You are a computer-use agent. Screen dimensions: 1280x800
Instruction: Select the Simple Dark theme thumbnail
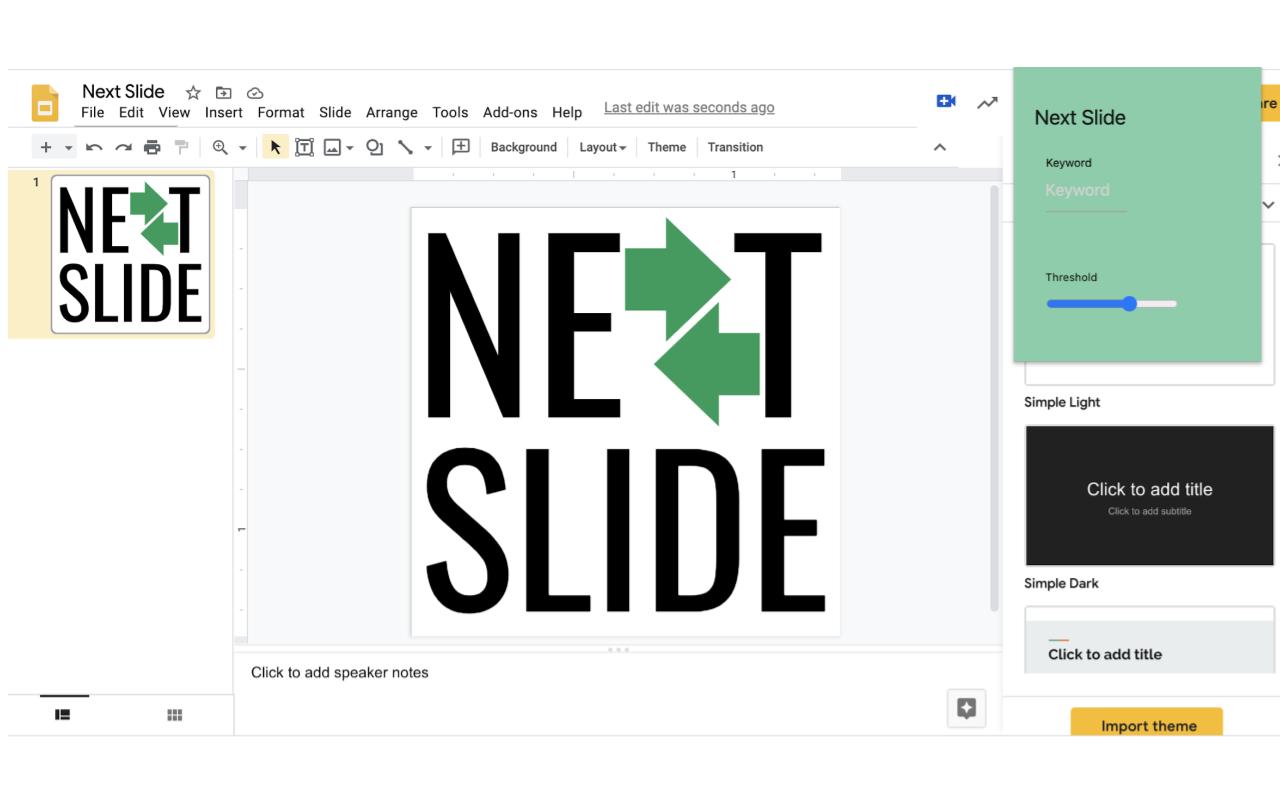[1150, 496]
